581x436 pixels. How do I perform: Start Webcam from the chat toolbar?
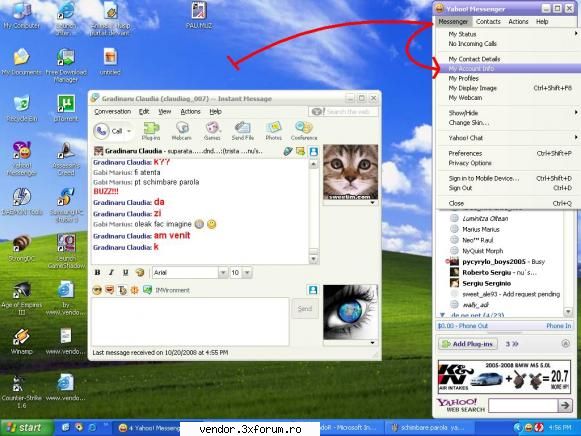(x=182, y=131)
